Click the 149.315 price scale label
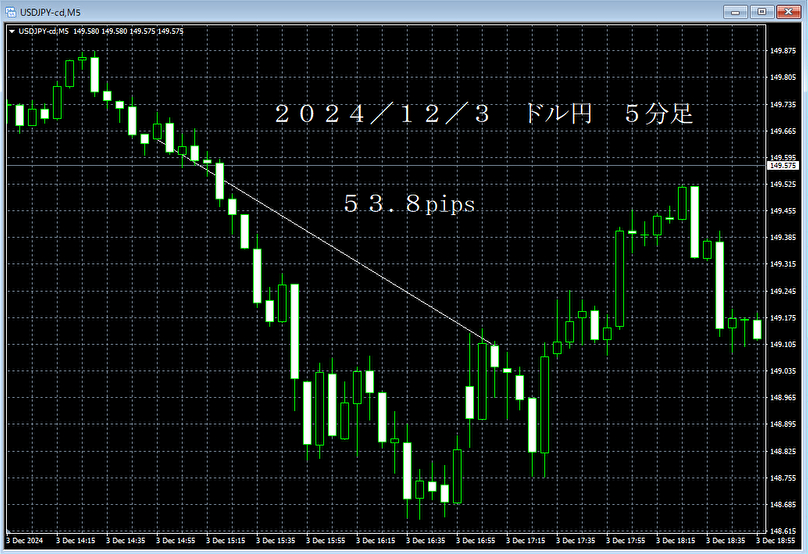Viewport: 808px width, 554px height. (x=783, y=264)
